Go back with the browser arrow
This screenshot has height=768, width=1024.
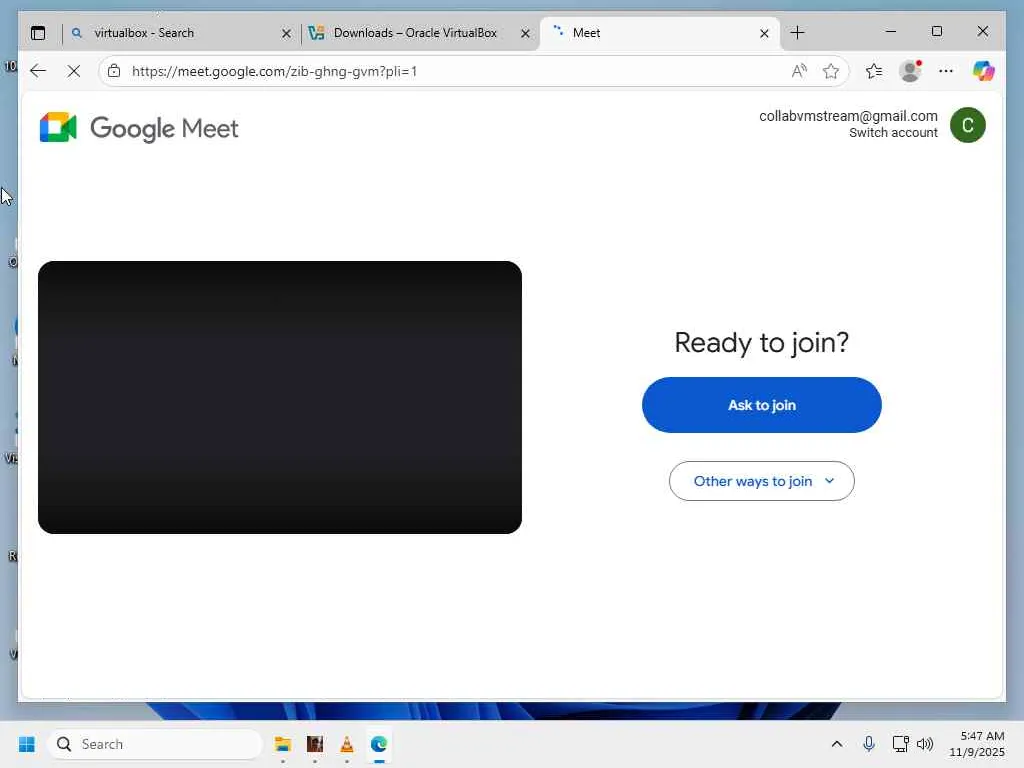[x=38, y=71]
